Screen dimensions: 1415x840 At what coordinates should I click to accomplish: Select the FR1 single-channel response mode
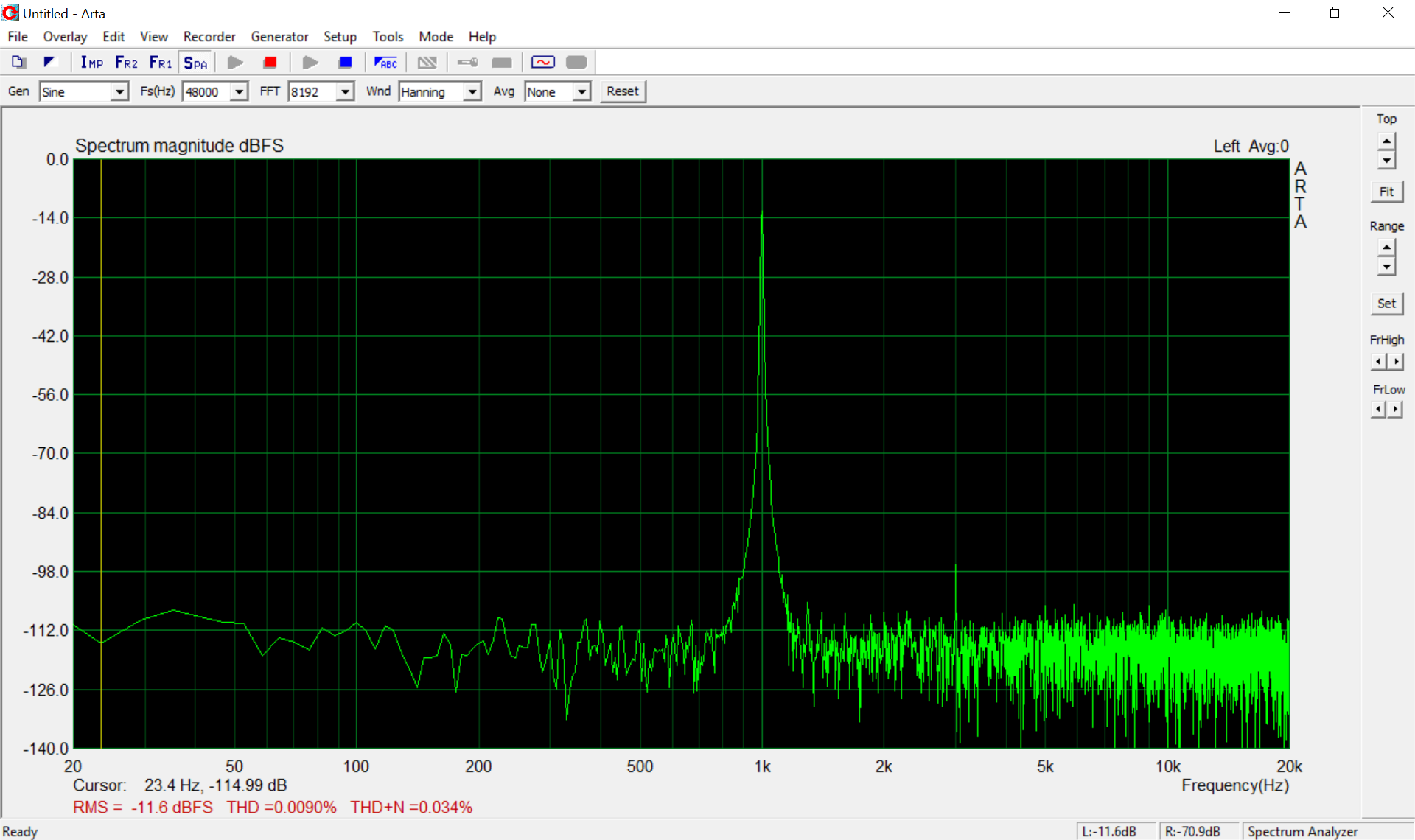point(160,63)
